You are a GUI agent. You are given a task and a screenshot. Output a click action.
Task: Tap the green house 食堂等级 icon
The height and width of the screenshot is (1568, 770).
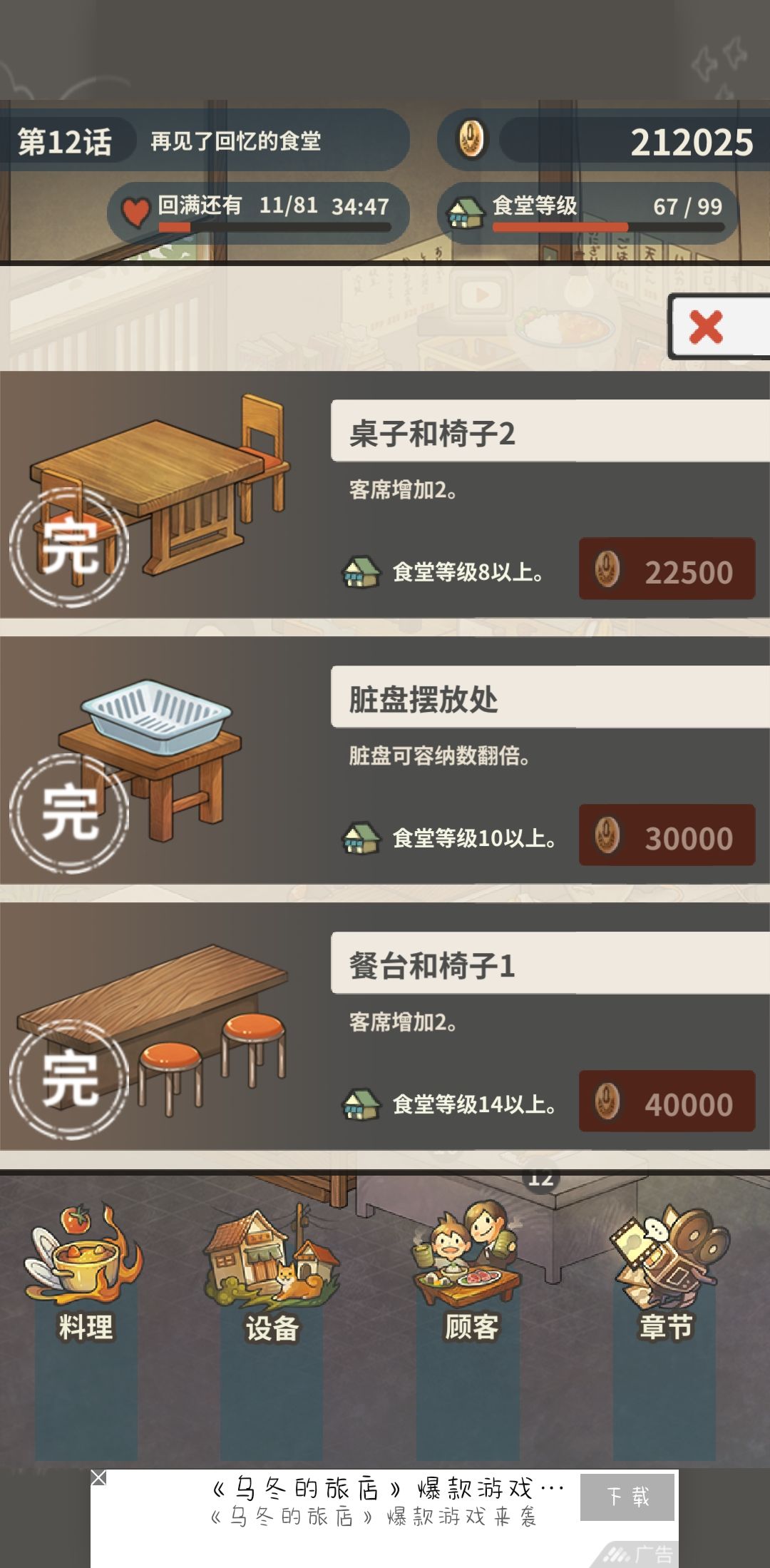tap(465, 212)
